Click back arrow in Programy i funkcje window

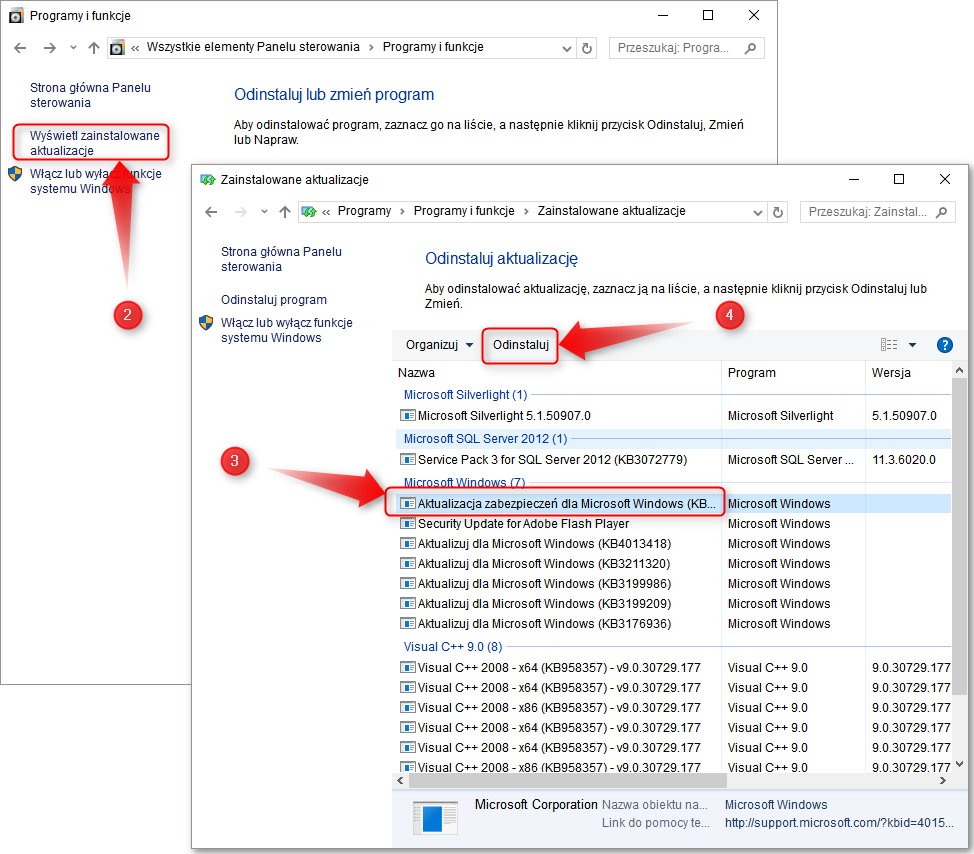[x=21, y=48]
